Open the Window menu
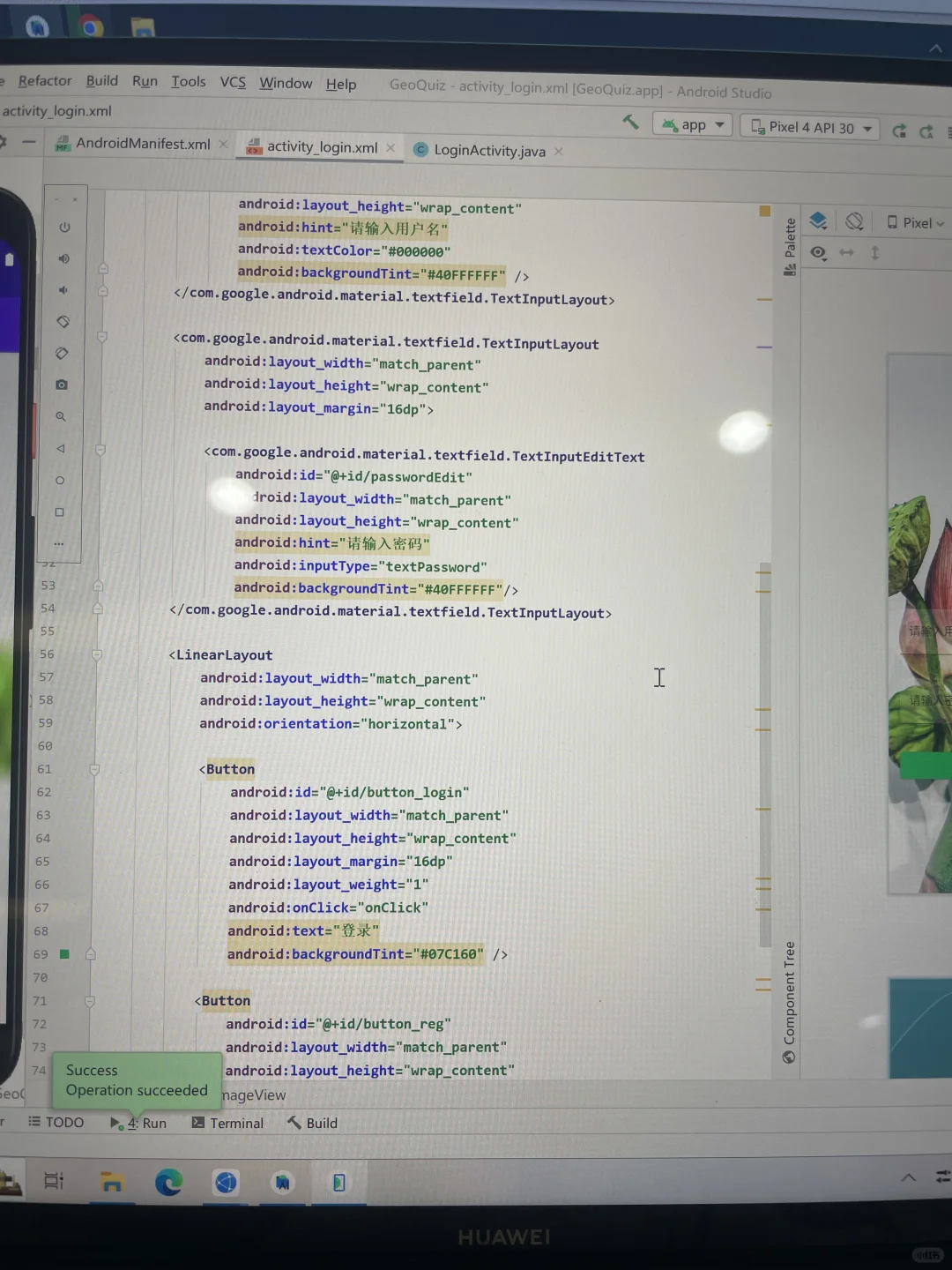The height and width of the screenshot is (1270, 952). (x=286, y=83)
